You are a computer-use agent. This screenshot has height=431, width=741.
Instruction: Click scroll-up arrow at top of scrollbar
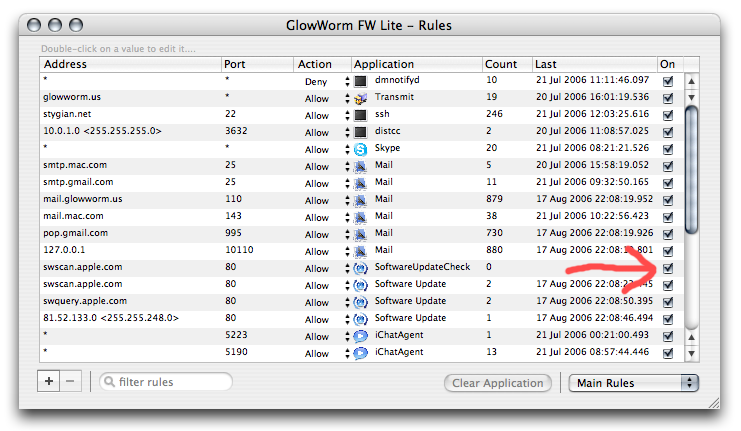pos(691,81)
